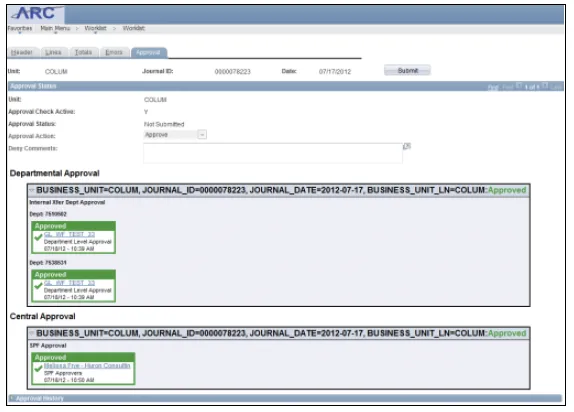Click the next row arrow icon
This screenshot has height=412, width=574.
(x=545, y=86)
